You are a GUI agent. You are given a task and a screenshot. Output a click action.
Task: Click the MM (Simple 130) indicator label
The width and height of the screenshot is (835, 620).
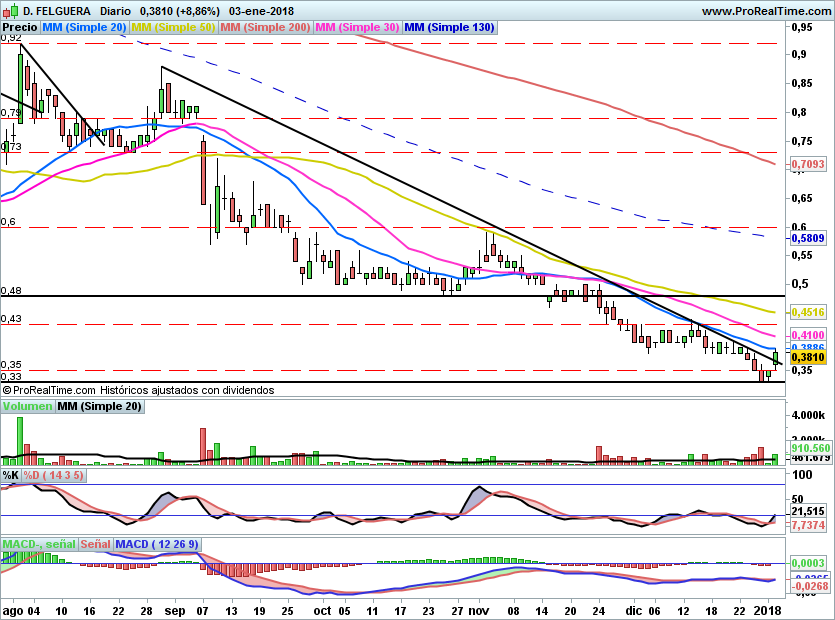[x=449, y=28]
